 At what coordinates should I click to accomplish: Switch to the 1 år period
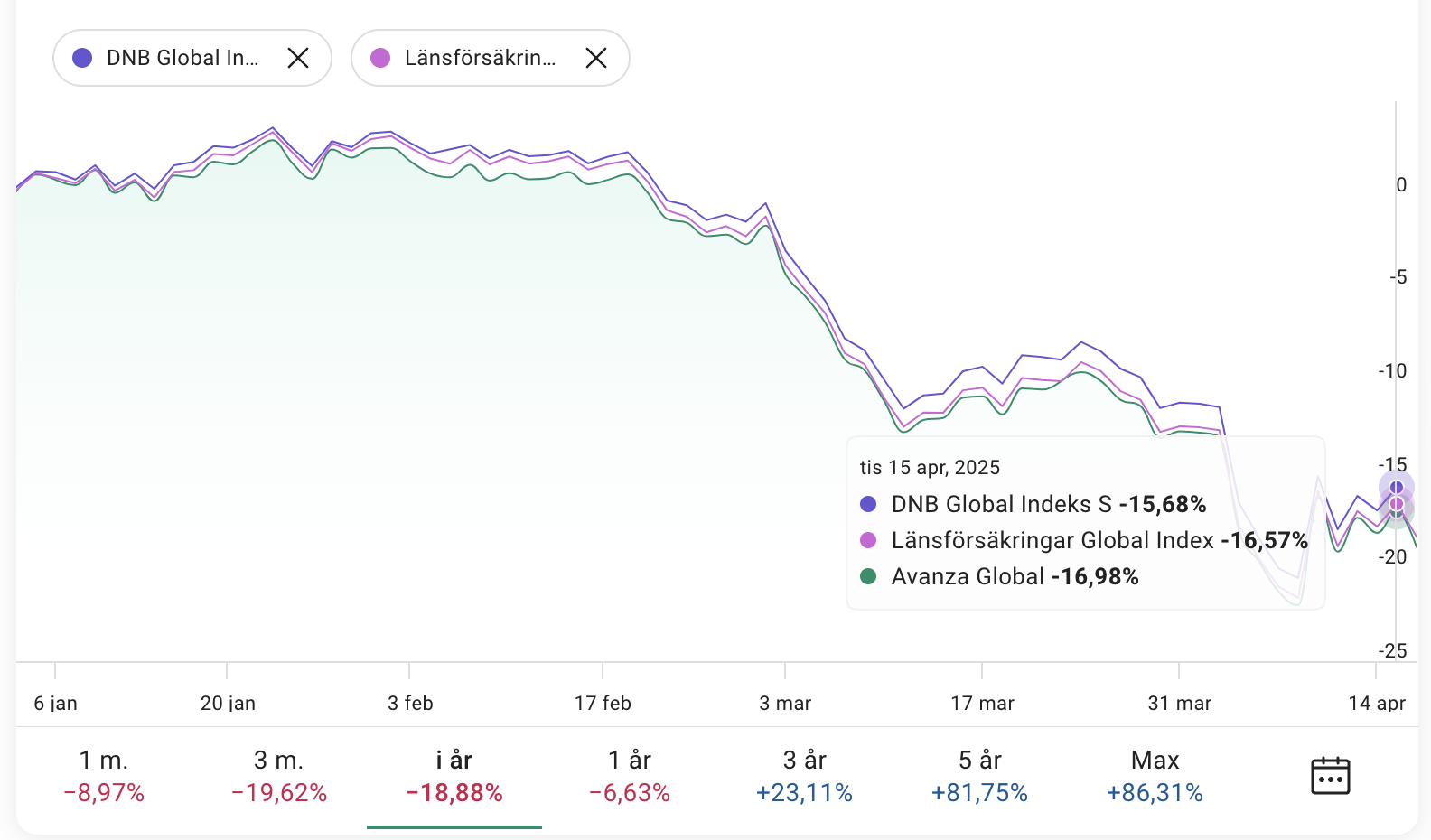(x=630, y=776)
